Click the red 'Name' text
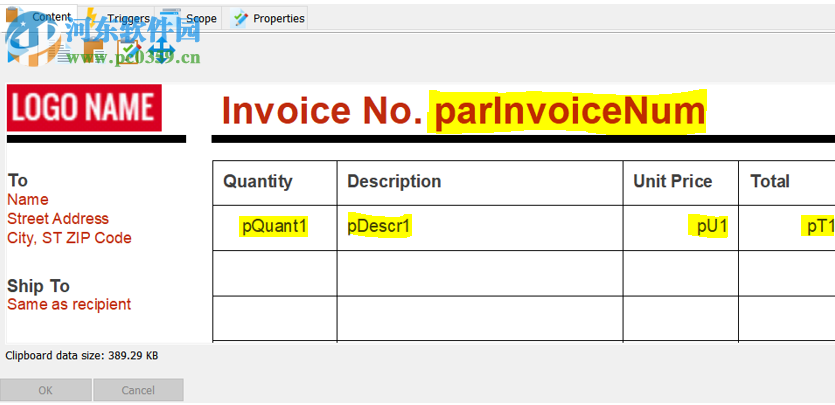 pyautogui.click(x=28, y=200)
